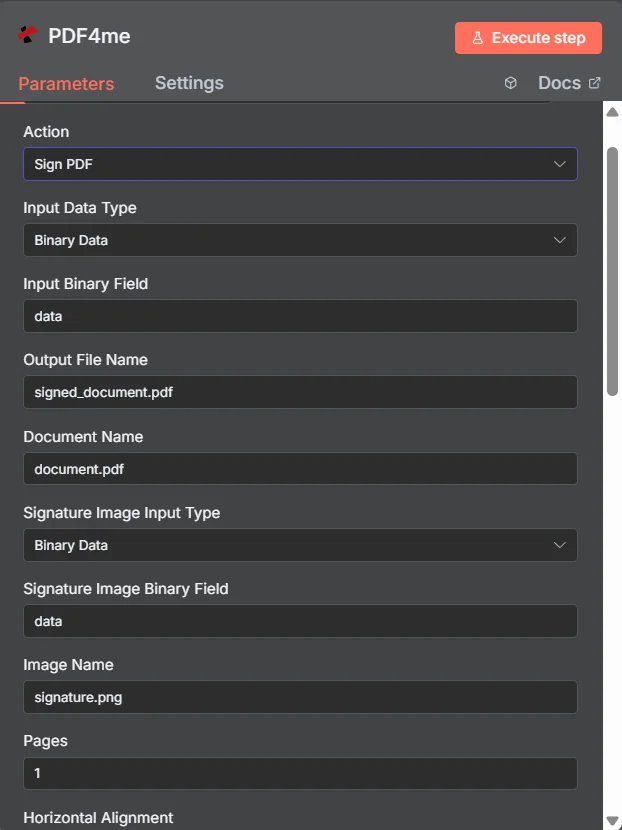622x830 pixels.
Task: Edit the Document Name field
Action: (x=300, y=469)
